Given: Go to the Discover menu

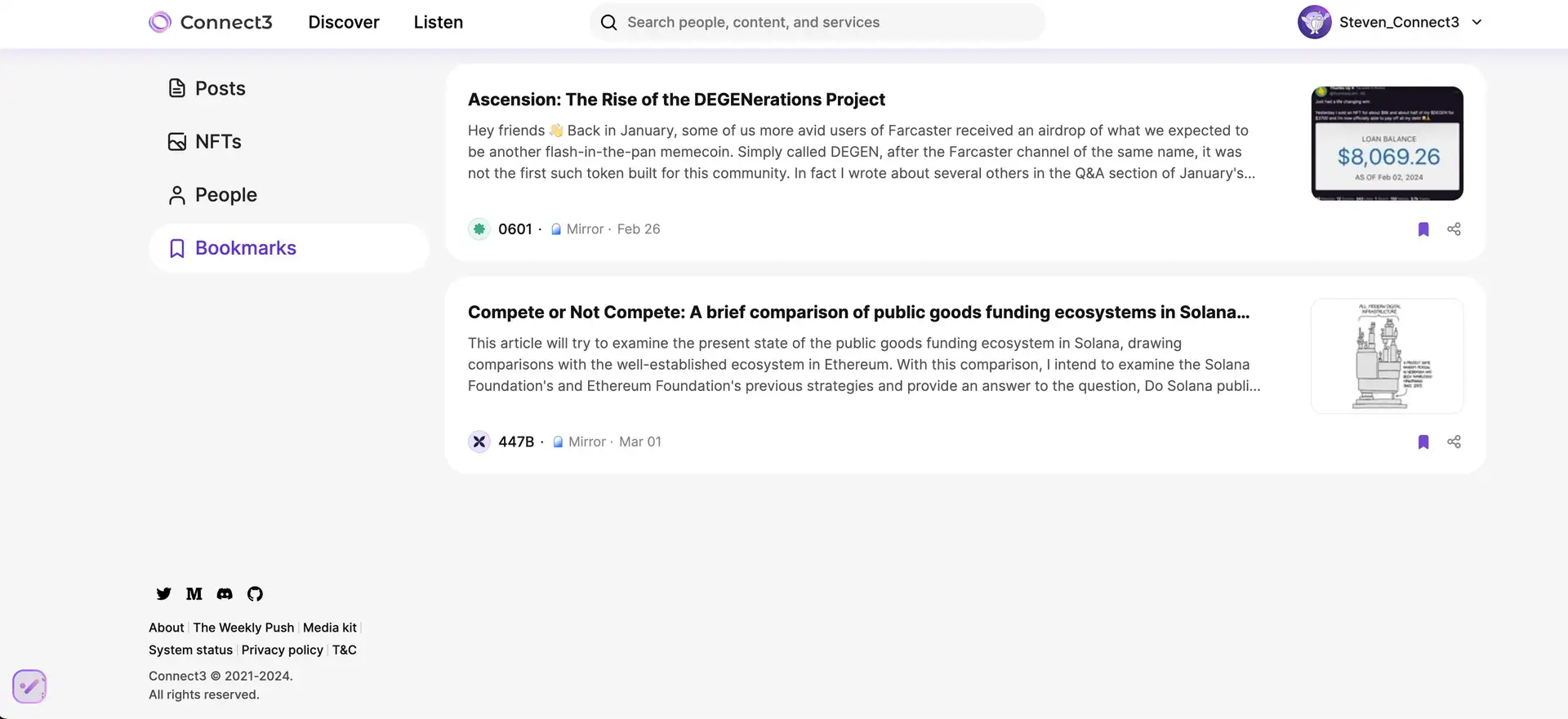Looking at the screenshot, I should pyautogui.click(x=344, y=22).
